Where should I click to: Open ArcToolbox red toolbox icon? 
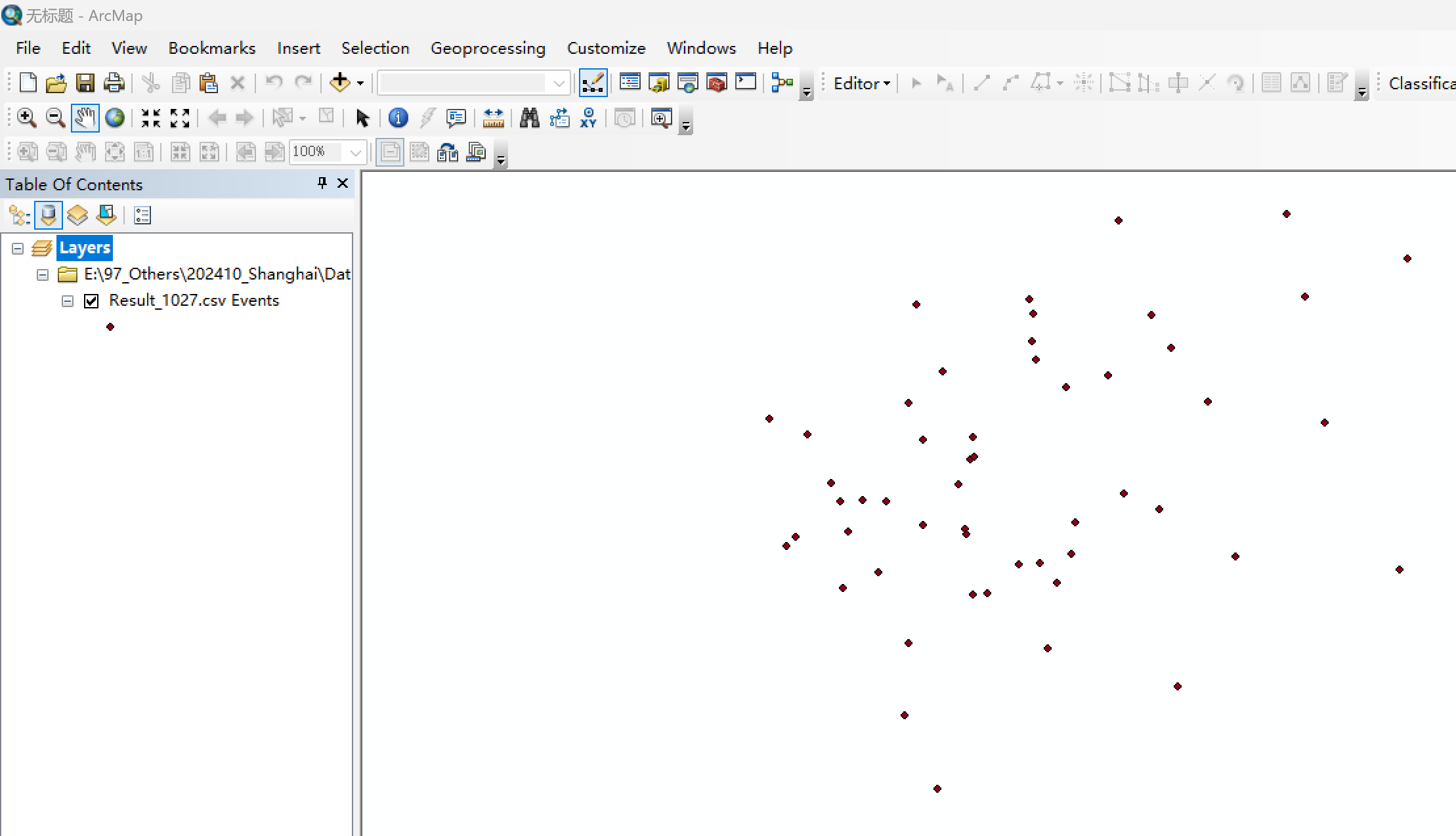tap(717, 83)
